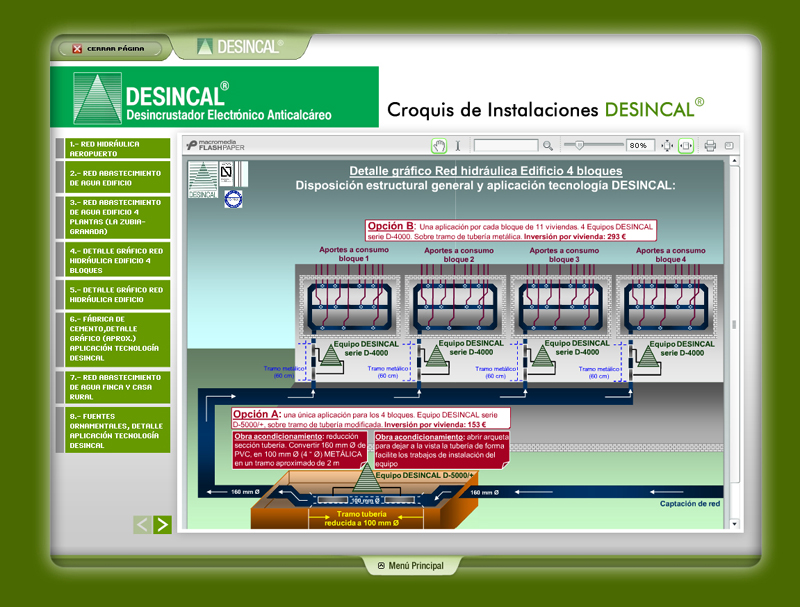Screen dimensions: 800x607
Task: Click the document title 'Detalle gráfico Red hidráulica Edificio 4 bloques'
Action: click(x=486, y=171)
